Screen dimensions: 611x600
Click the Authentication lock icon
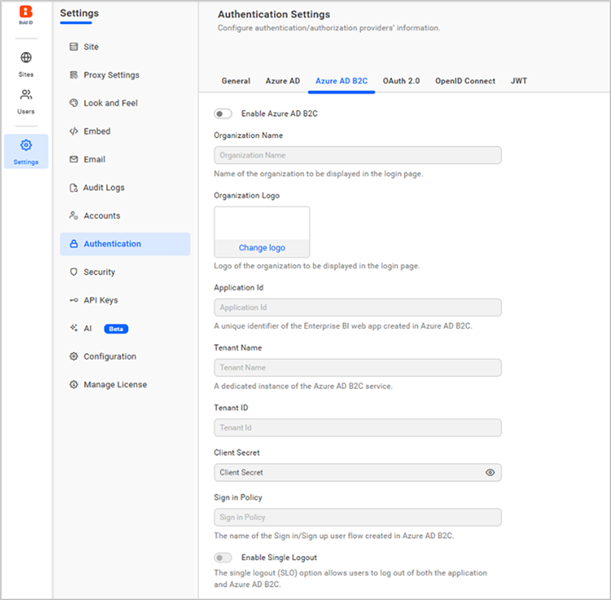[74, 244]
